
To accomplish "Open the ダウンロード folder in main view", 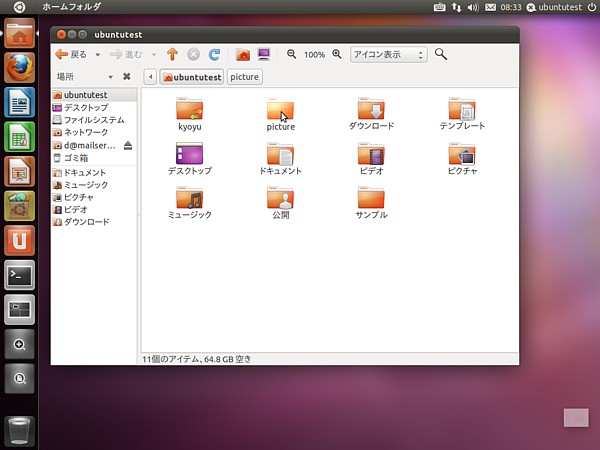I will coord(371,115).
